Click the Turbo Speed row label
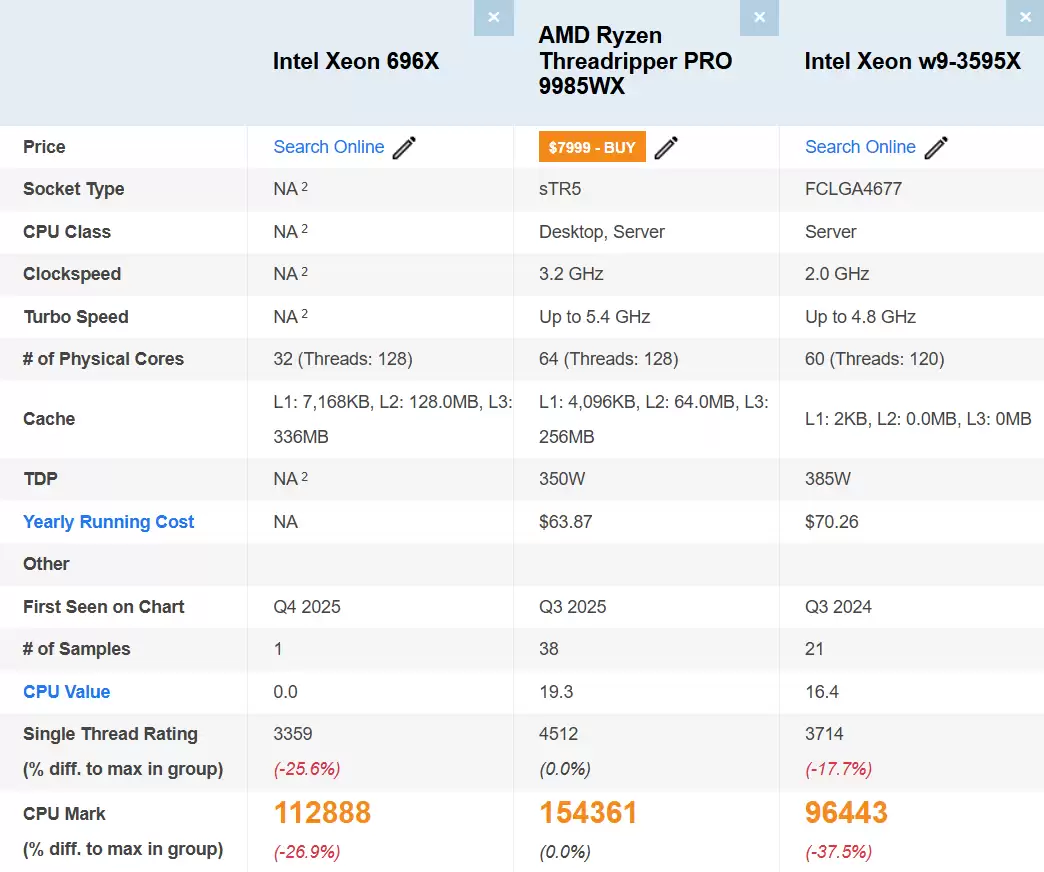1044x872 pixels. coord(75,316)
